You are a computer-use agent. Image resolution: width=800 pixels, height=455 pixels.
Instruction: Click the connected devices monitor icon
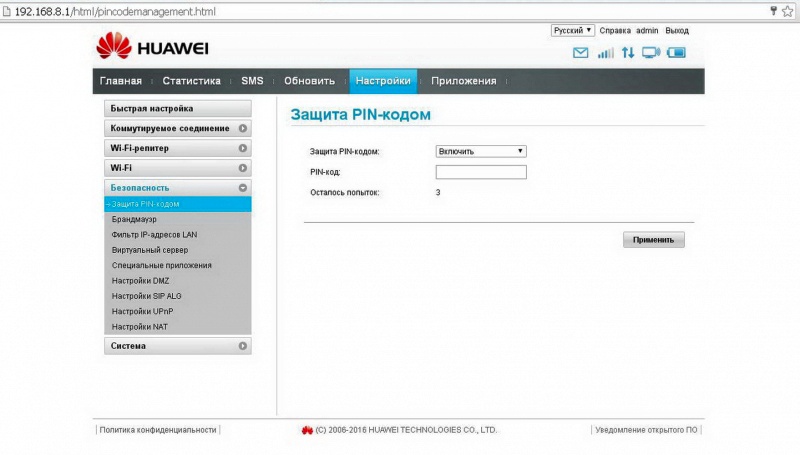[651, 53]
